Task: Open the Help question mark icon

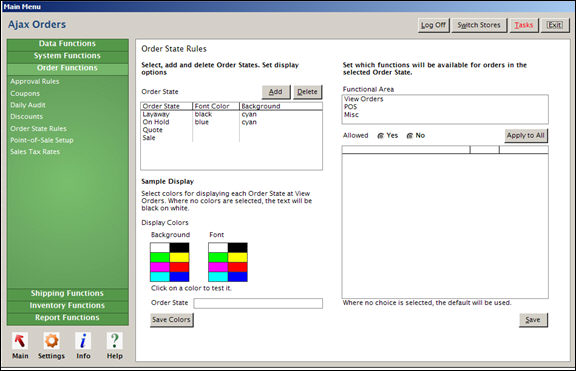Action: click(115, 341)
